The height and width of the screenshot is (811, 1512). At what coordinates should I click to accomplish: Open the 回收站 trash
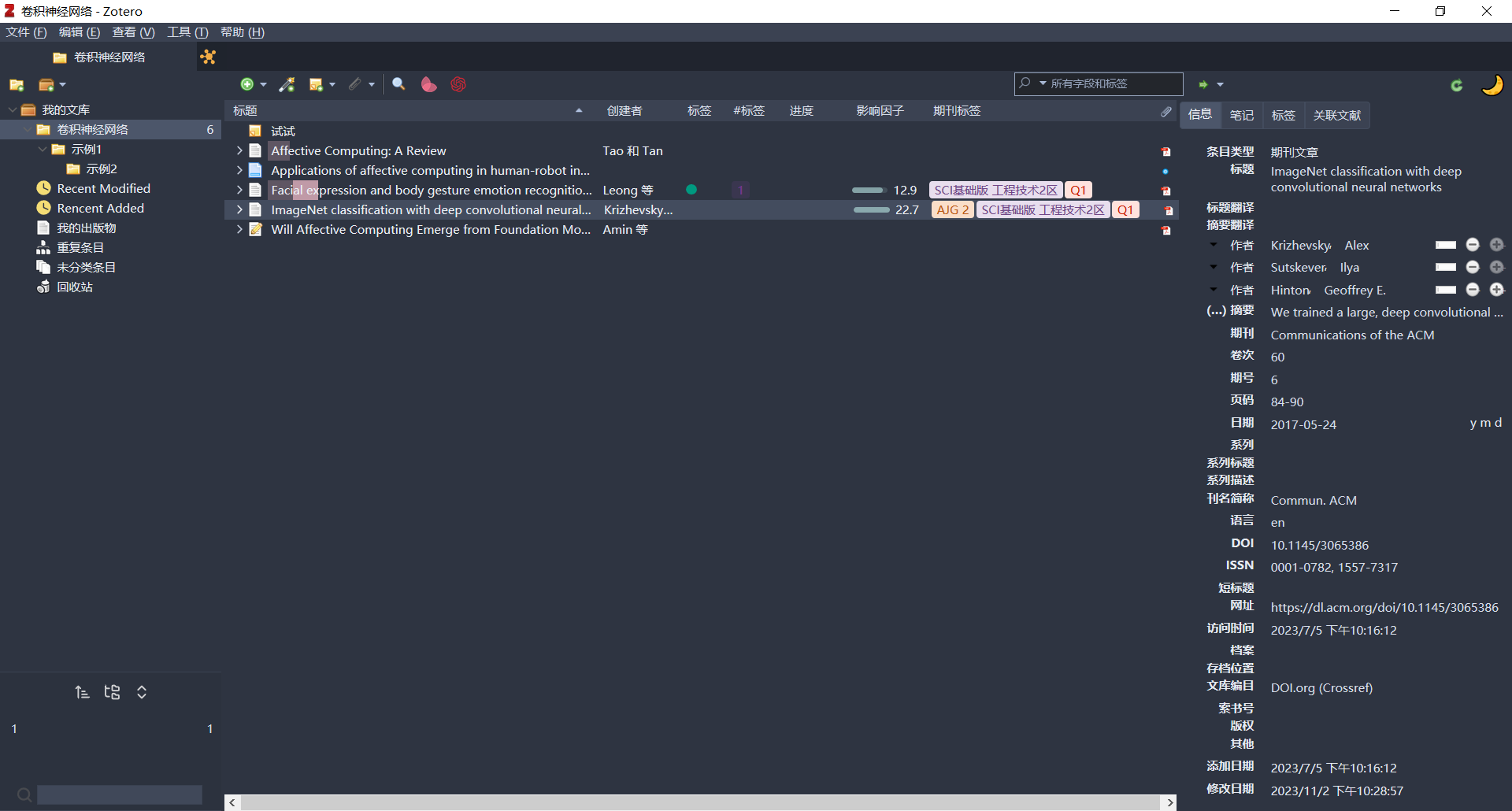coord(74,287)
